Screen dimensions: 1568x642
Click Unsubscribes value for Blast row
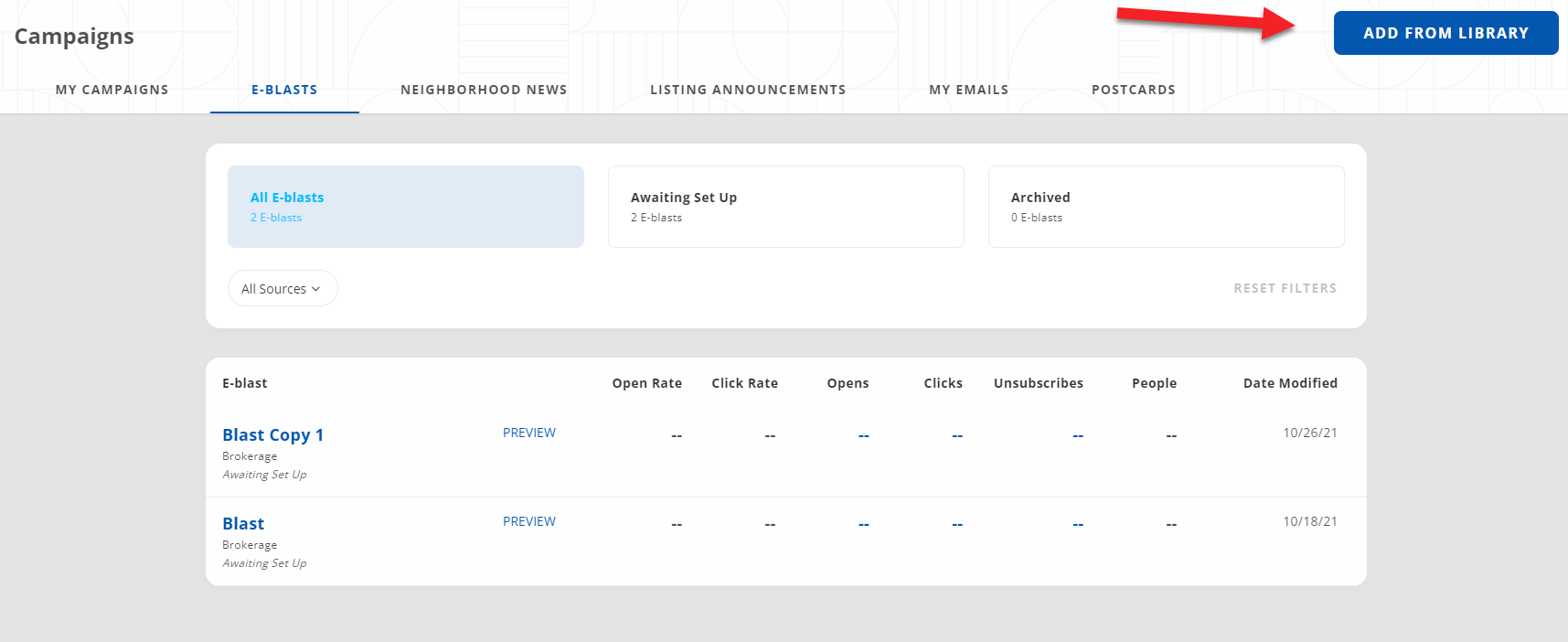point(1077,525)
